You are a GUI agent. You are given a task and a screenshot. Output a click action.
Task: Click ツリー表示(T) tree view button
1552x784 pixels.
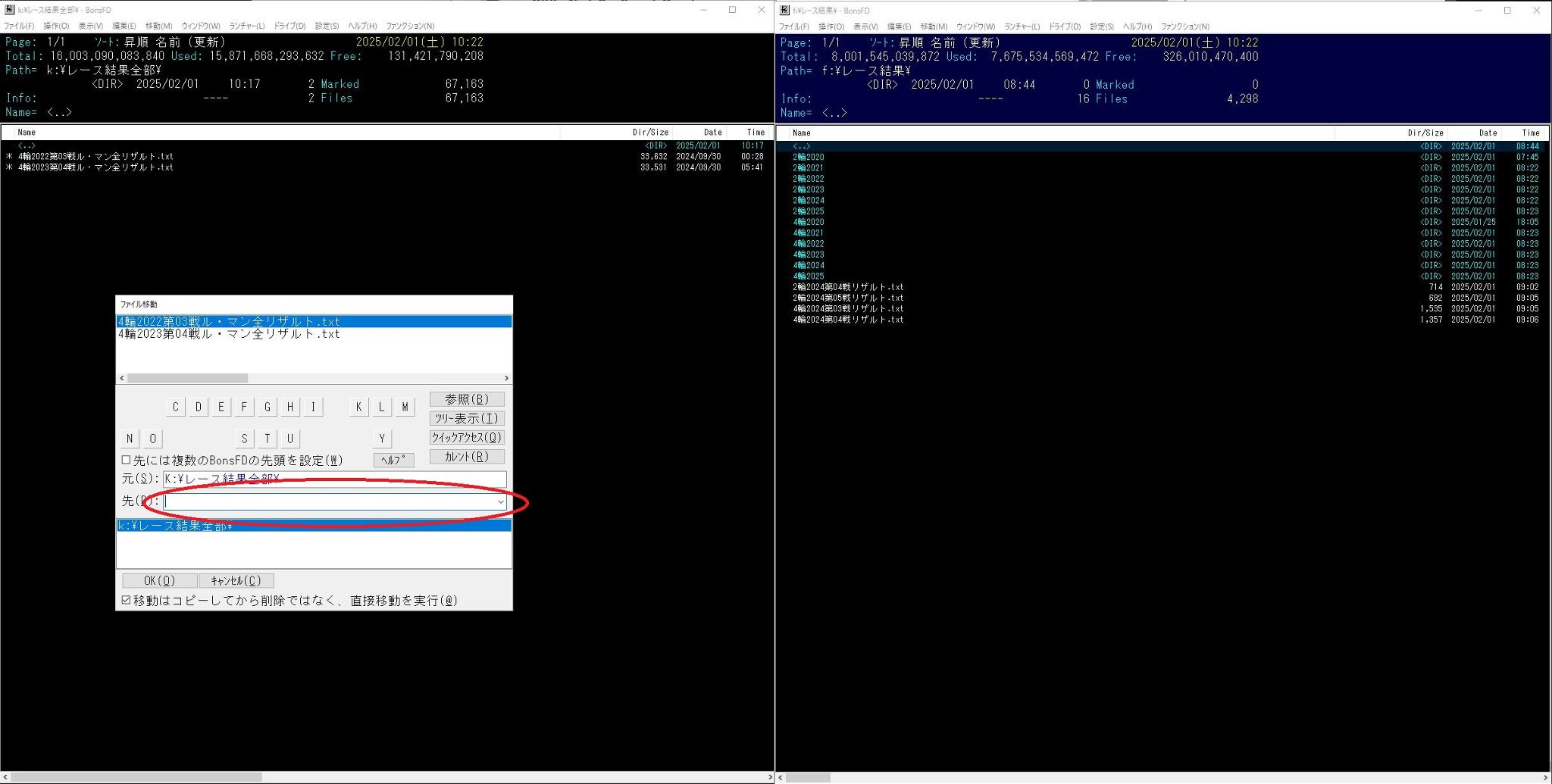[466, 418]
